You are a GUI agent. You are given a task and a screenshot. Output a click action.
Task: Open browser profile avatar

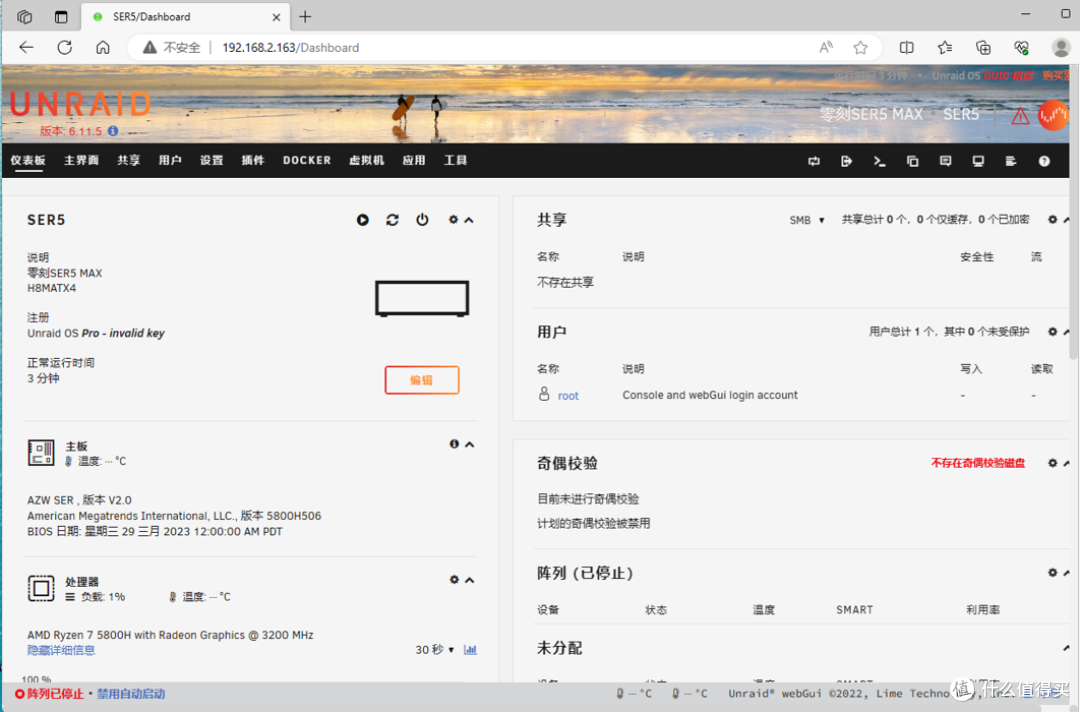[1061, 48]
